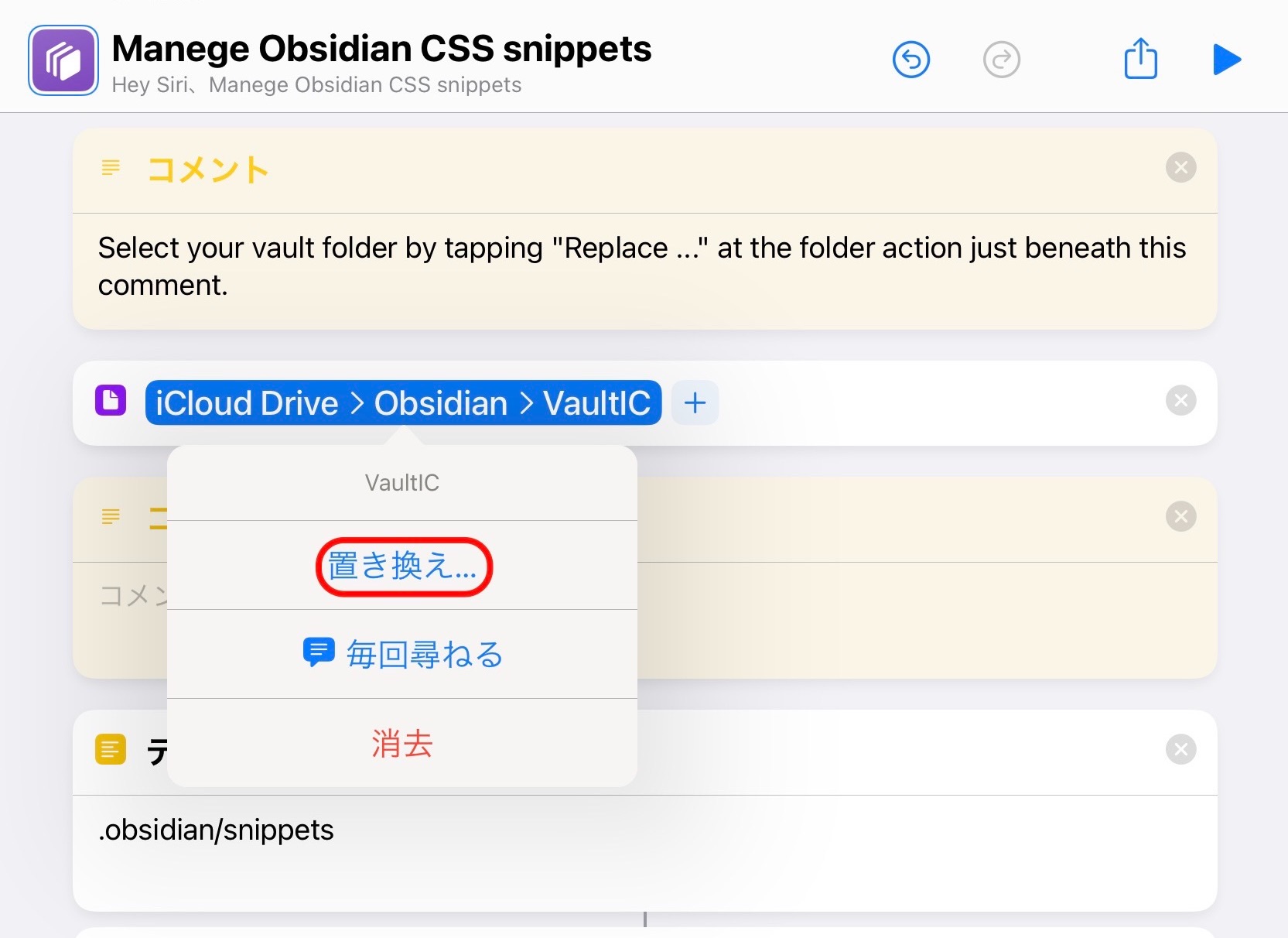Add another folder with the plus button
The width and height of the screenshot is (1288, 938).
pos(694,402)
